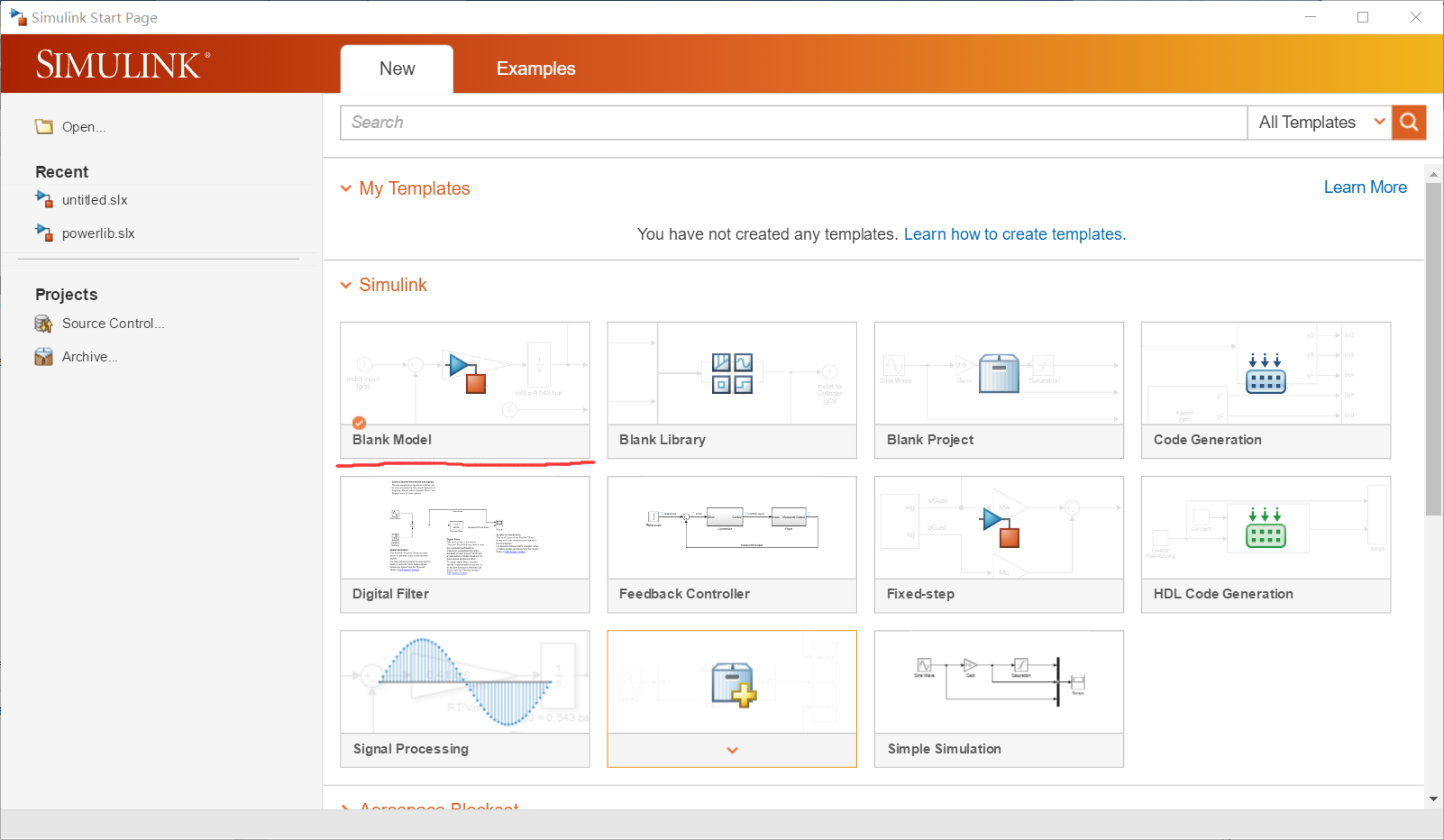Screen dimensions: 1444x840
Task: Click the Code Generation label
Action: click(1208, 440)
